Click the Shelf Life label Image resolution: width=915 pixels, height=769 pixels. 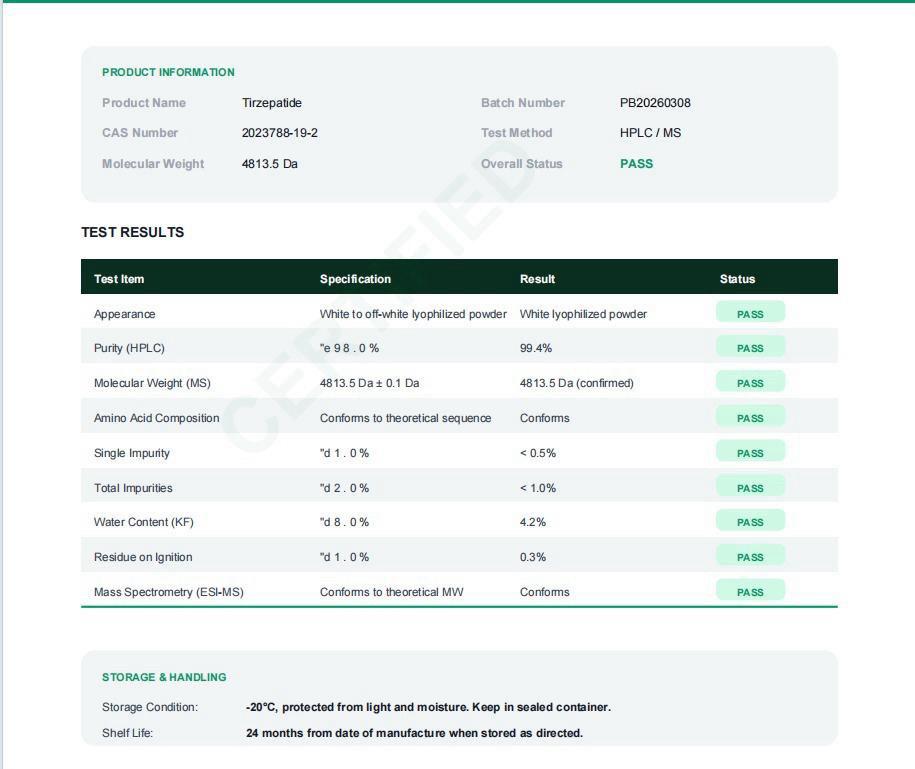tap(127, 733)
